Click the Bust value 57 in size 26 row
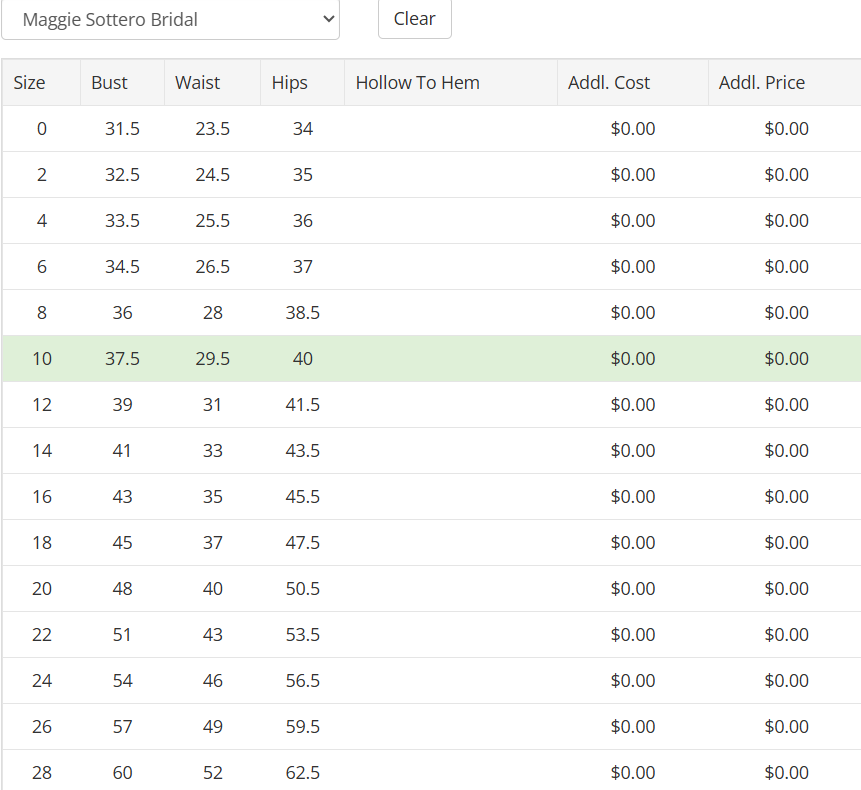This screenshot has width=861, height=790. point(122,726)
